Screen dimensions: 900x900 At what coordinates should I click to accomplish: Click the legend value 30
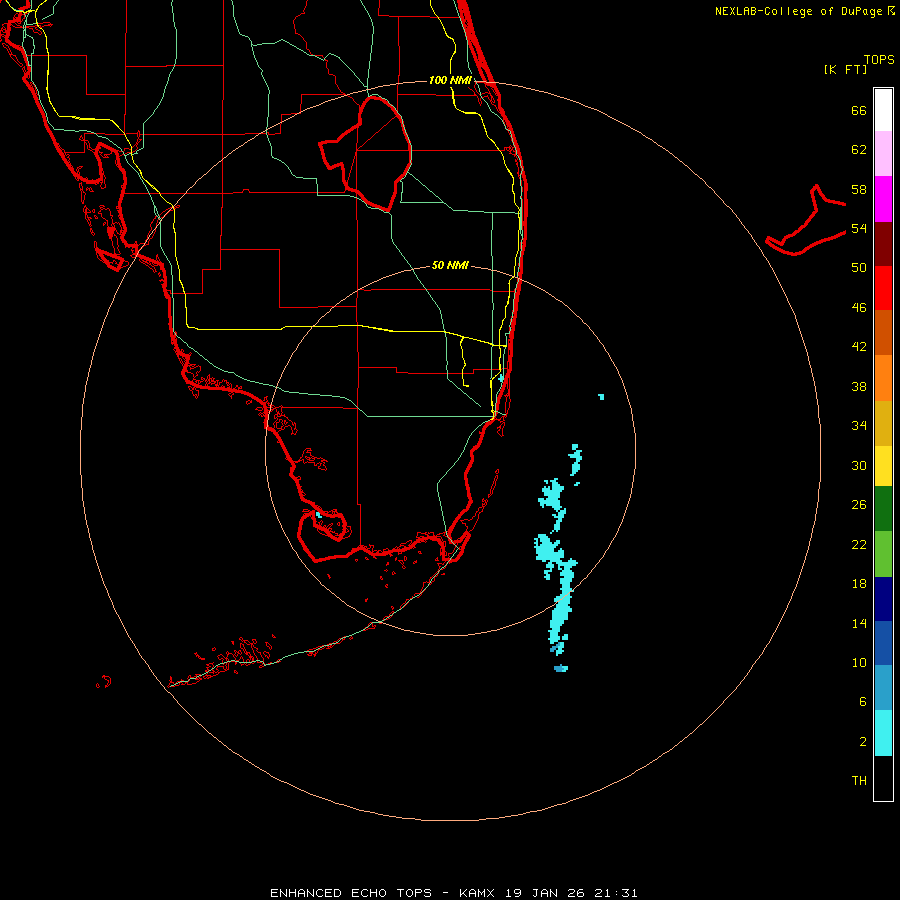(859, 465)
